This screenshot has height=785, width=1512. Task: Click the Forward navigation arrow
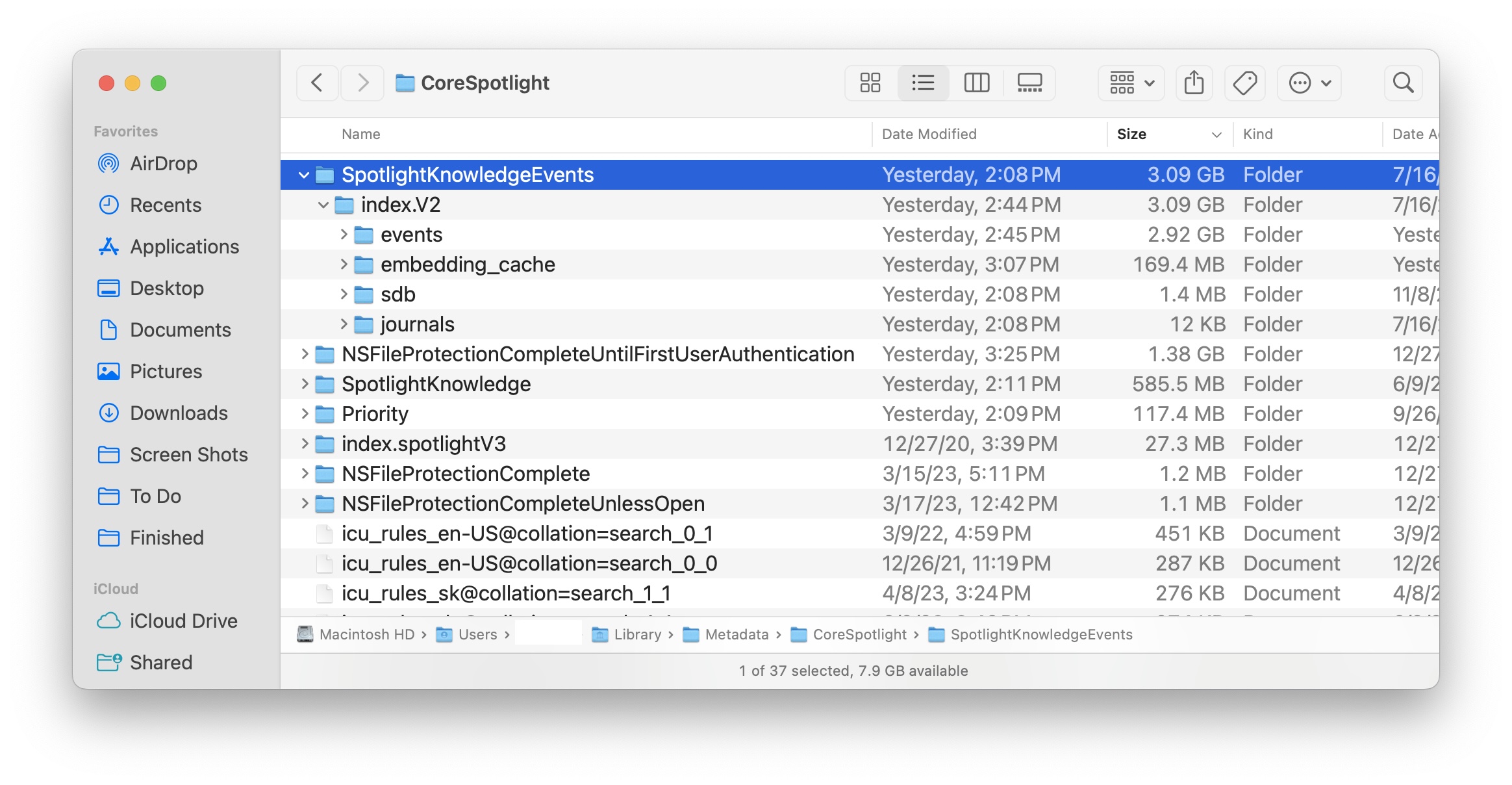(362, 83)
